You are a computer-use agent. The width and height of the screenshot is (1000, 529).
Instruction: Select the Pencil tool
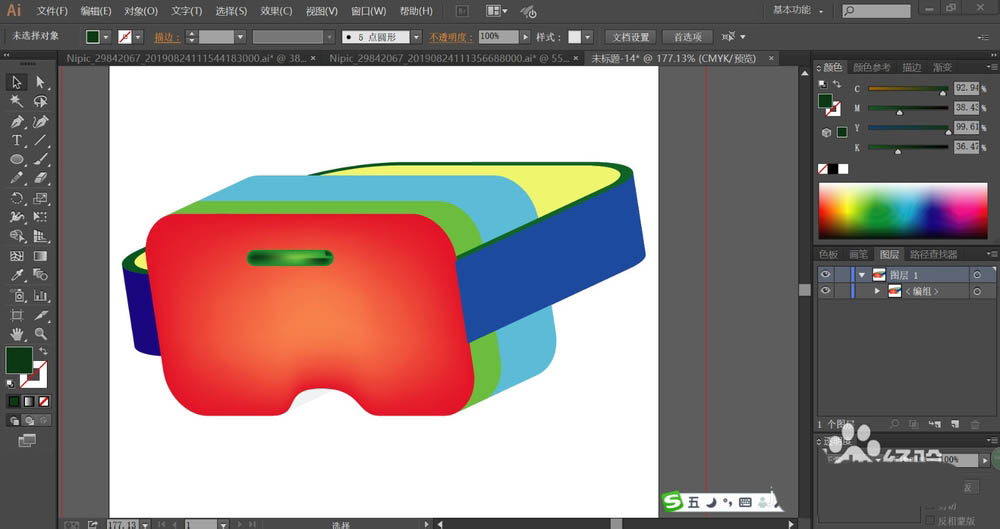click(17, 179)
